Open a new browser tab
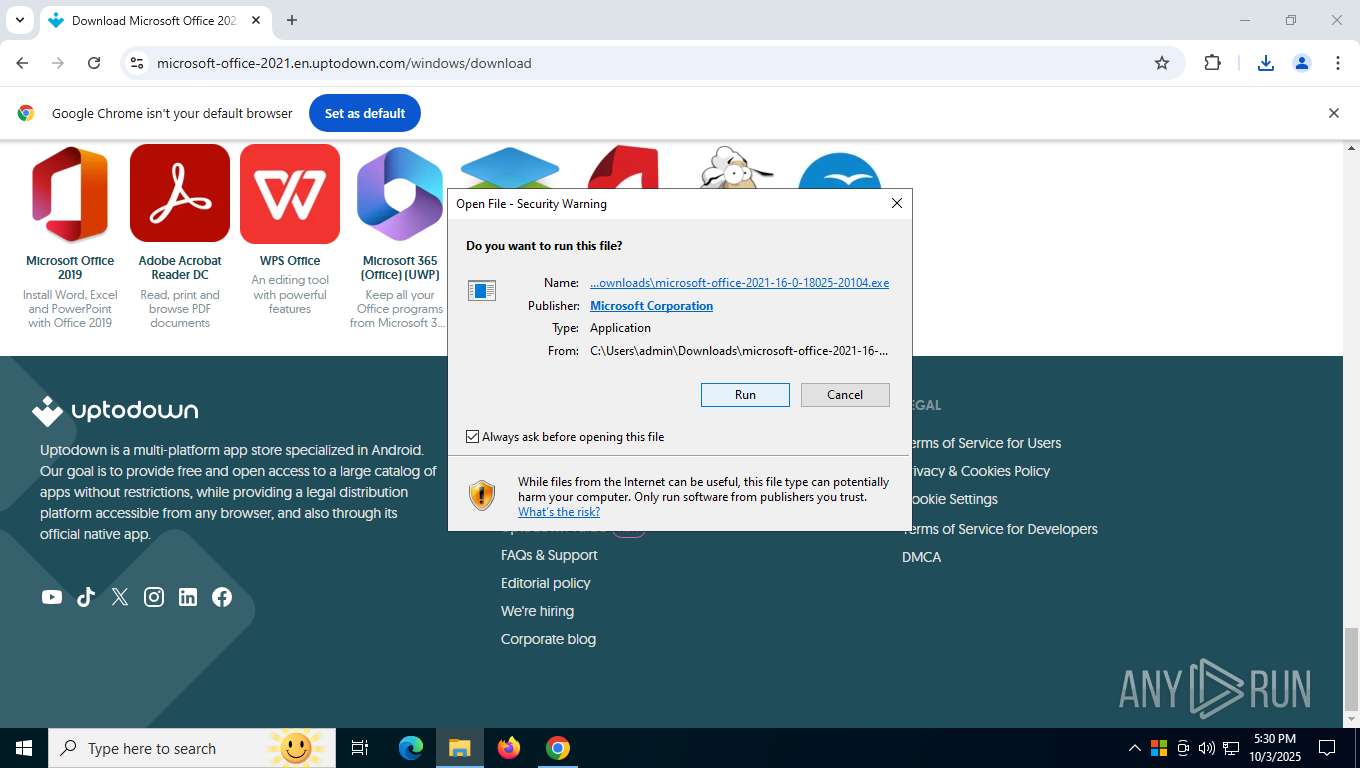Viewport: 1360px width, 768px height. tap(292, 20)
